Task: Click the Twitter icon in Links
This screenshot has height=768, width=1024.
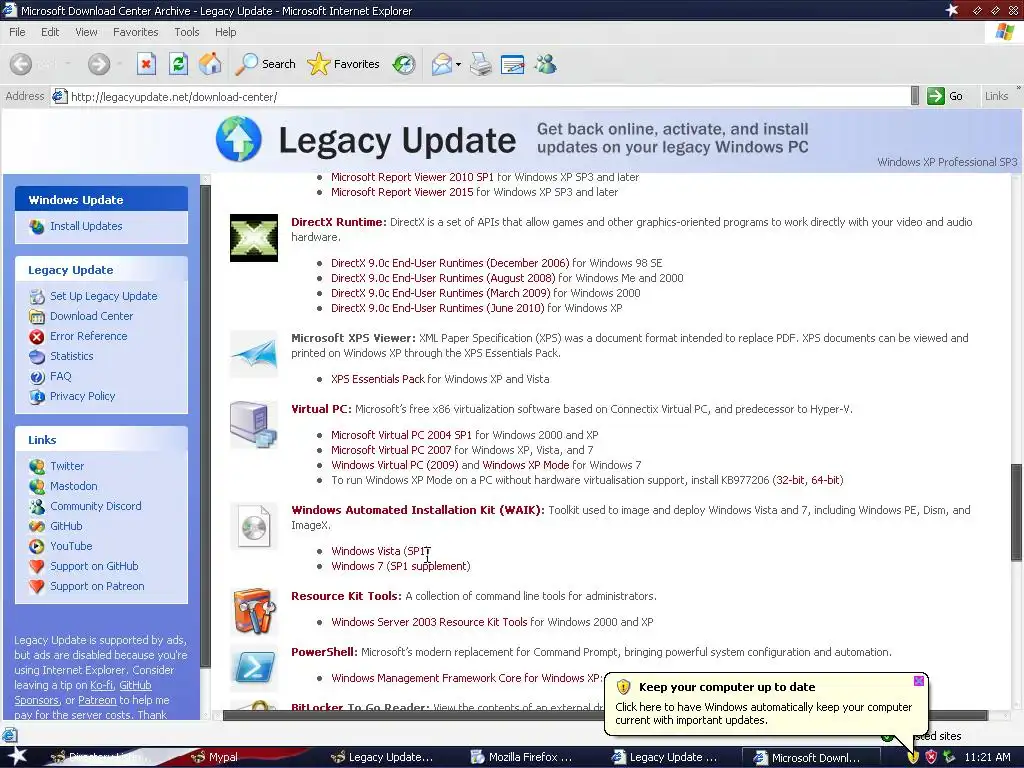Action: (x=37, y=466)
